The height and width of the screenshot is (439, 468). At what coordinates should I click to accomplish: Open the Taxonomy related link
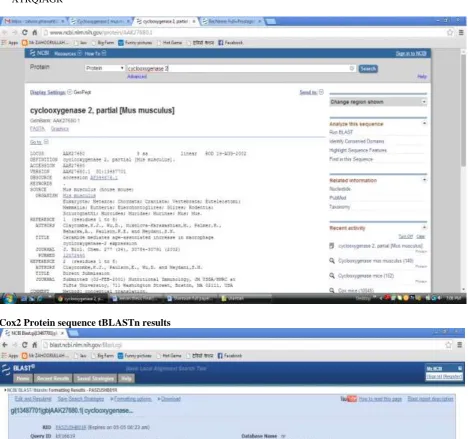339,207
